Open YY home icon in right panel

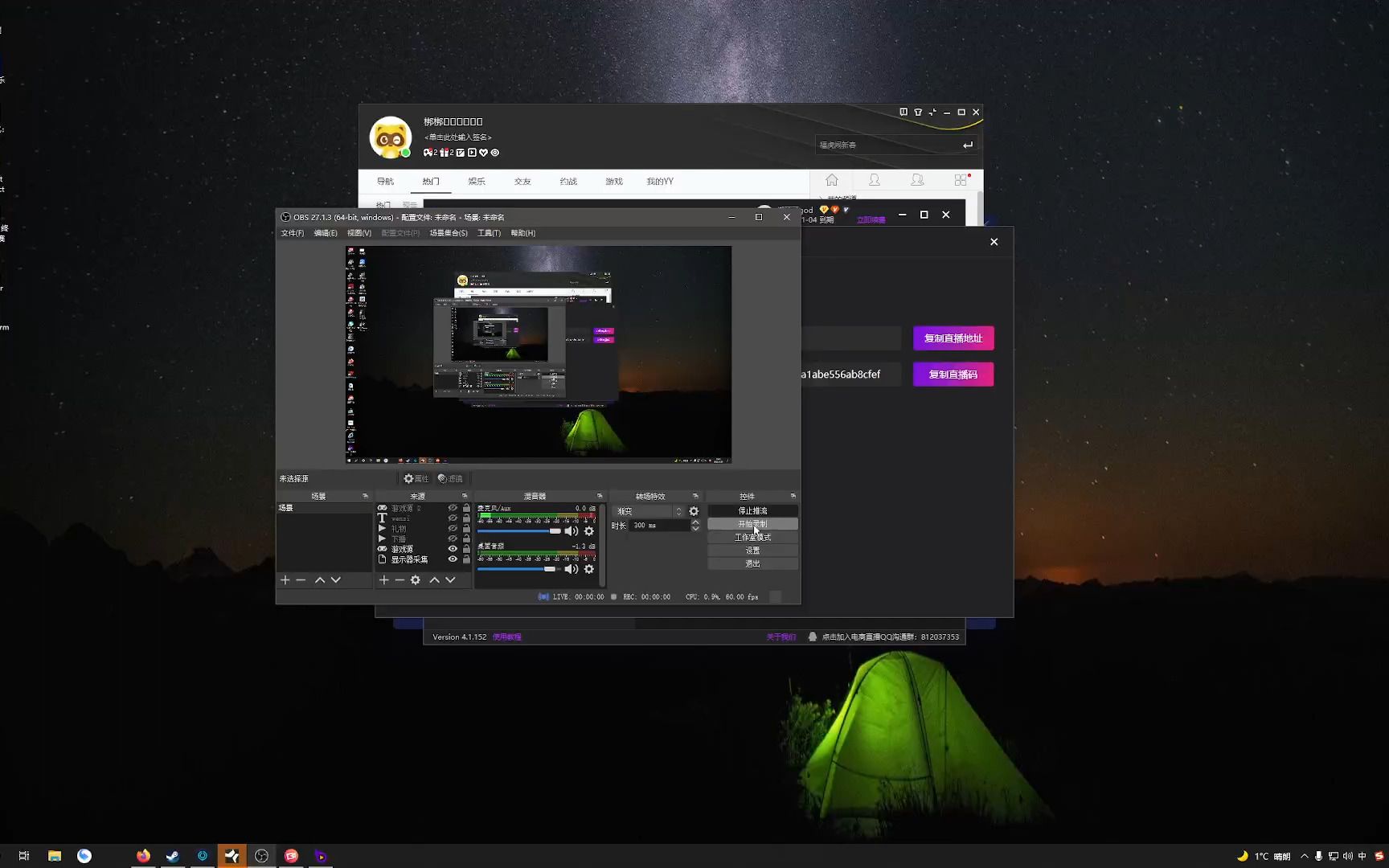[x=832, y=180]
